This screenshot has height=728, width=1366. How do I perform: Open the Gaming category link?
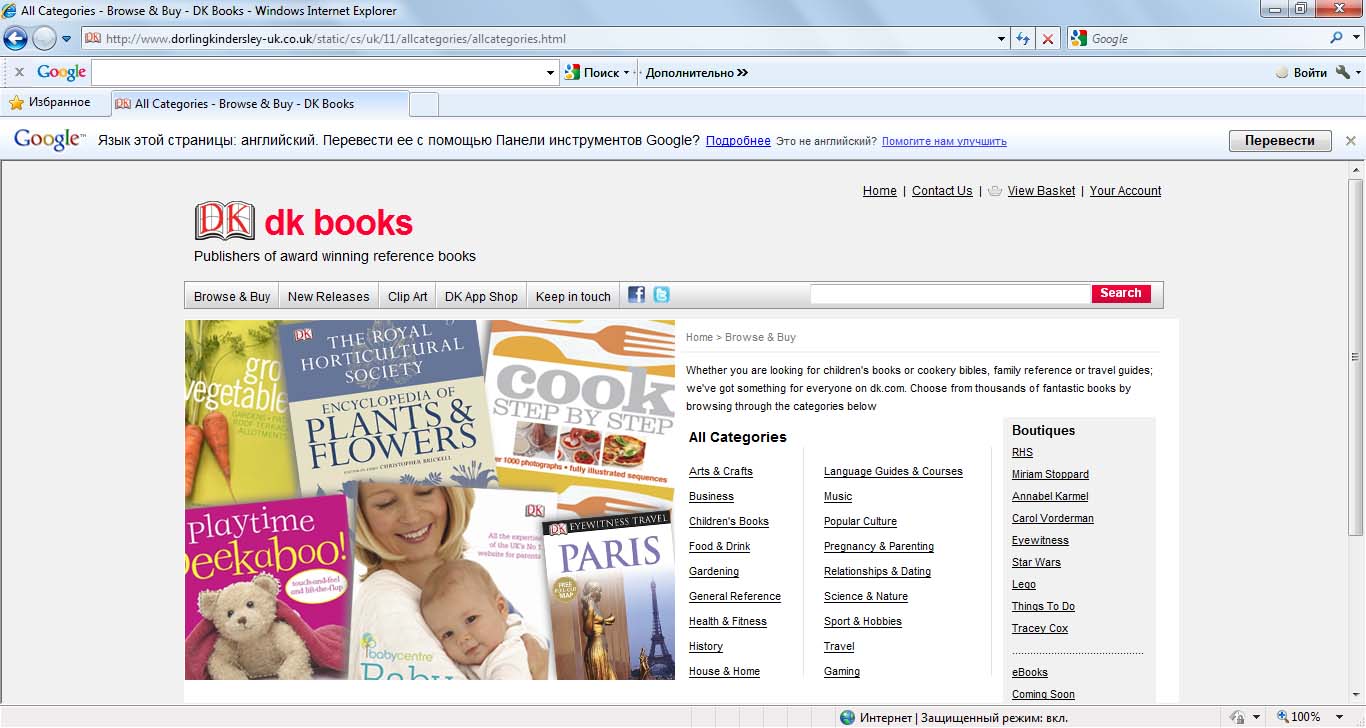pos(842,672)
